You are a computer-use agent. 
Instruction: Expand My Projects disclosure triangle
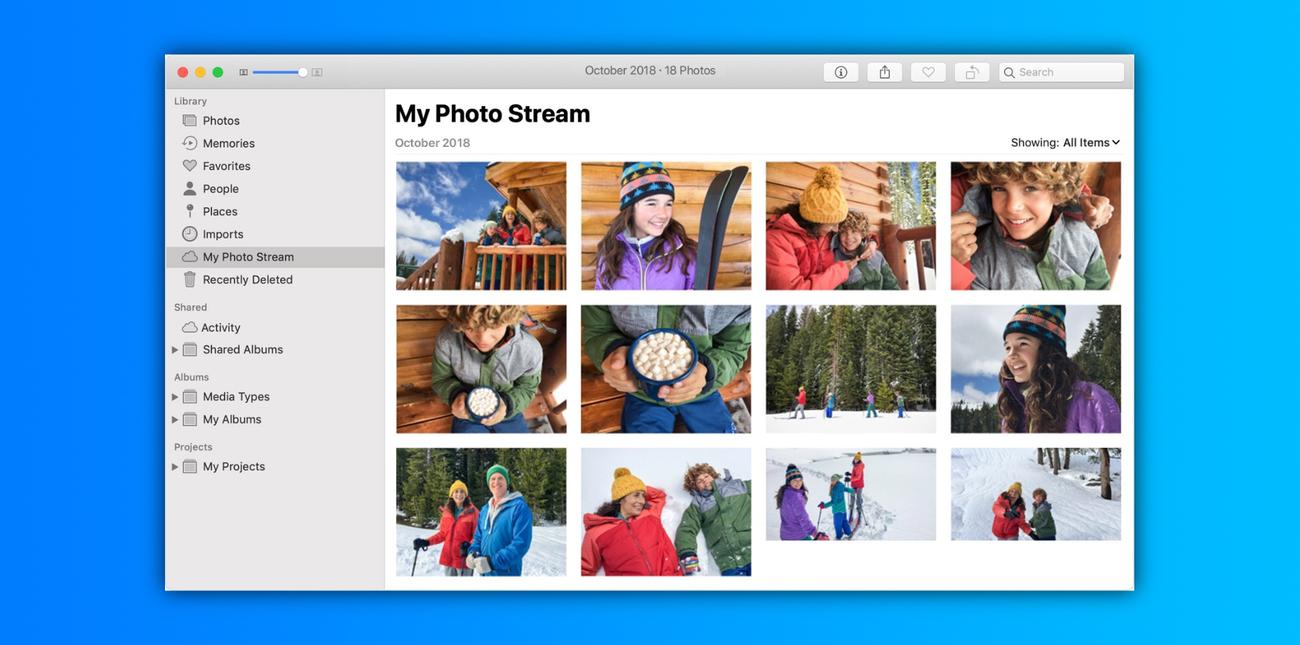point(175,467)
